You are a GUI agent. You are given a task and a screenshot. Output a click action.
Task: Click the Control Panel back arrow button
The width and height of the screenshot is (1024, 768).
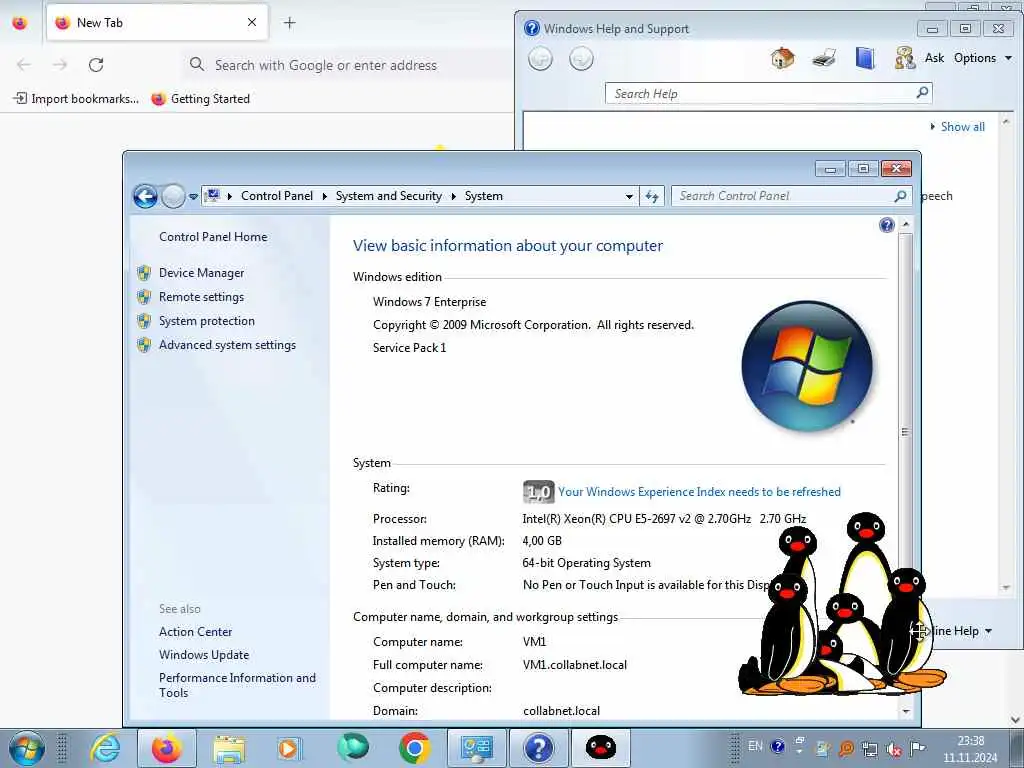145,196
